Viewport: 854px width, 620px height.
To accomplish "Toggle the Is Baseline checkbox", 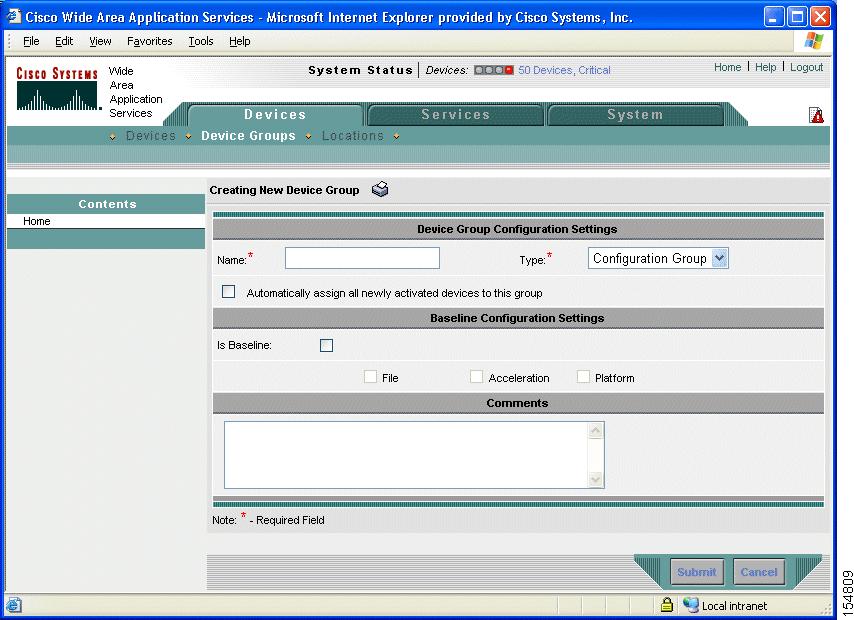I will click(326, 345).
